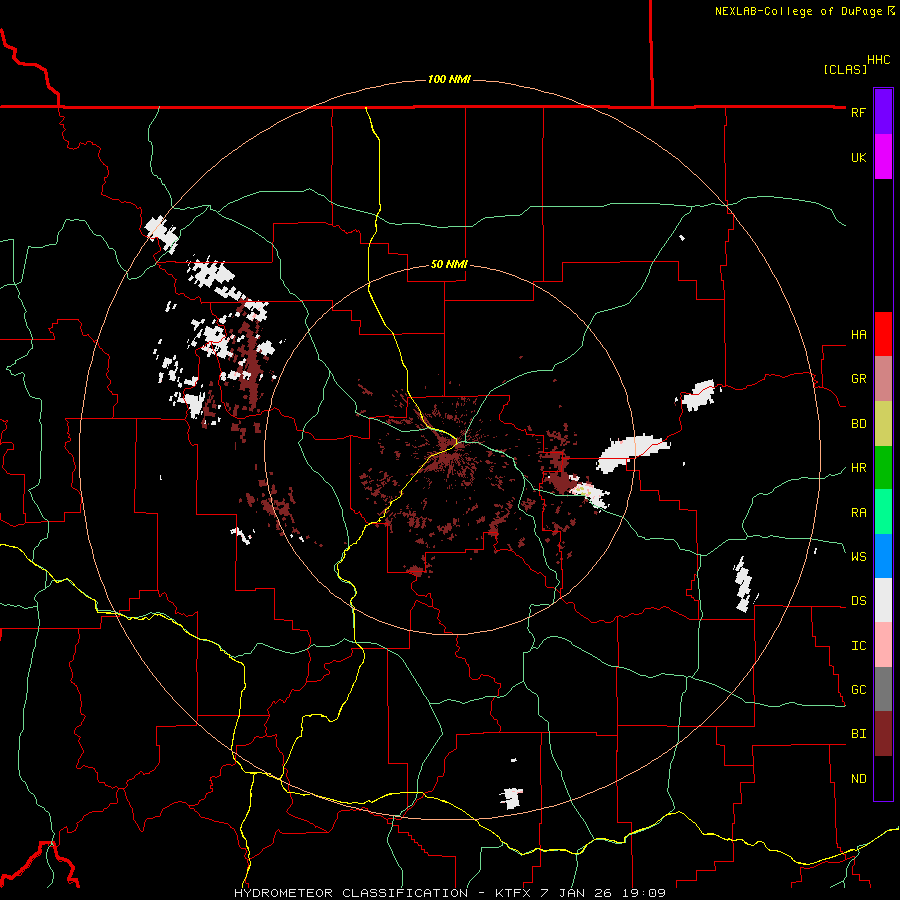Click the "UK" legend label
The height and width of the screenshot is (900, 900).
(858, 157)
